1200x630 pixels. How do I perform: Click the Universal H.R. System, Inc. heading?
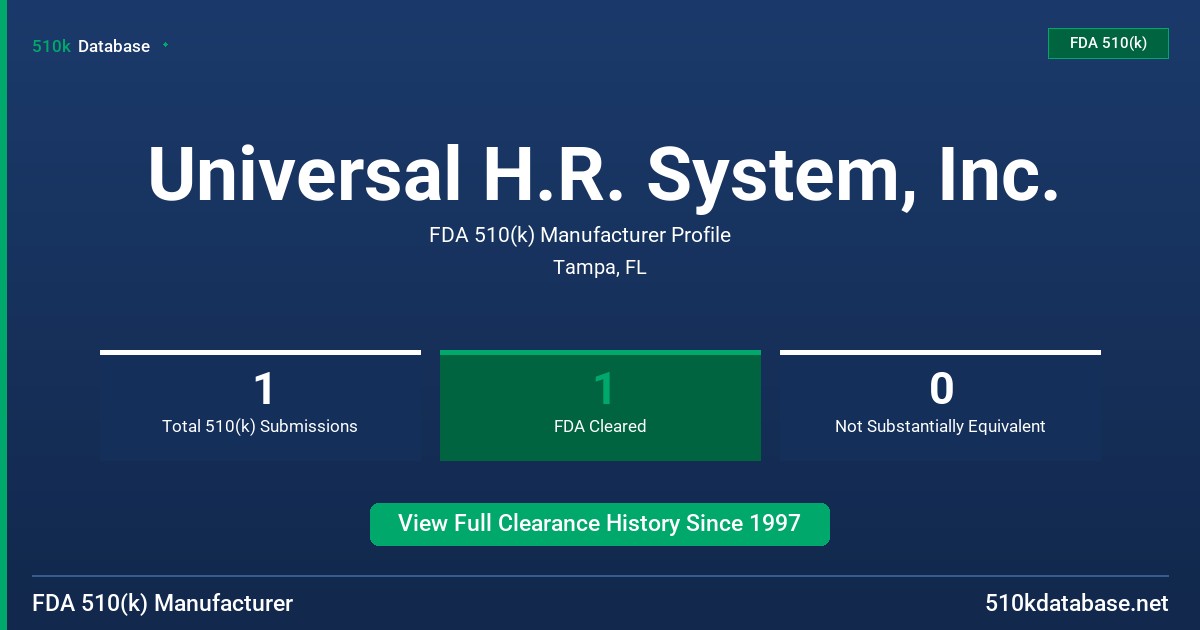click(603, 175)
